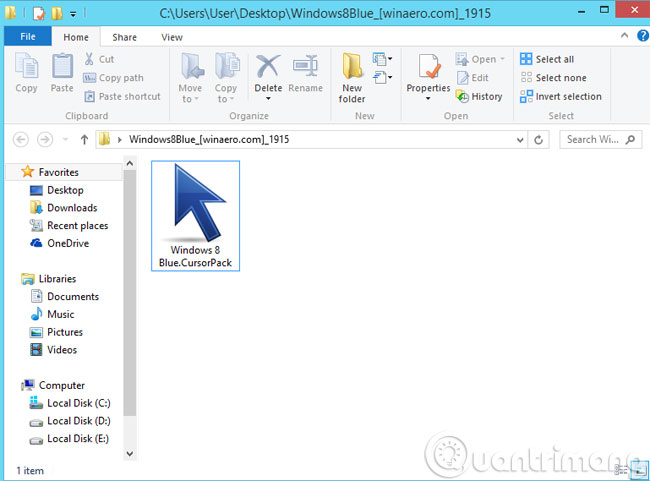Open the Videos library

53,350
